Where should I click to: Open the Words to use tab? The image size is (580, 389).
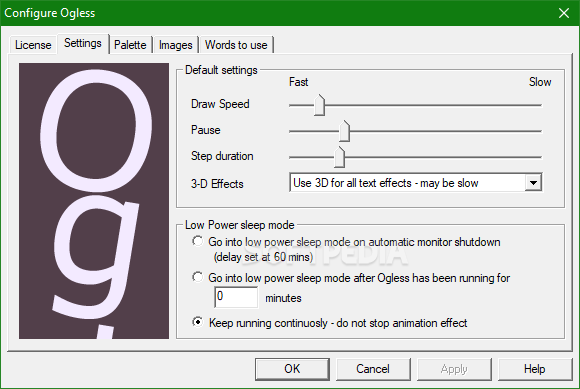[236, 45]
